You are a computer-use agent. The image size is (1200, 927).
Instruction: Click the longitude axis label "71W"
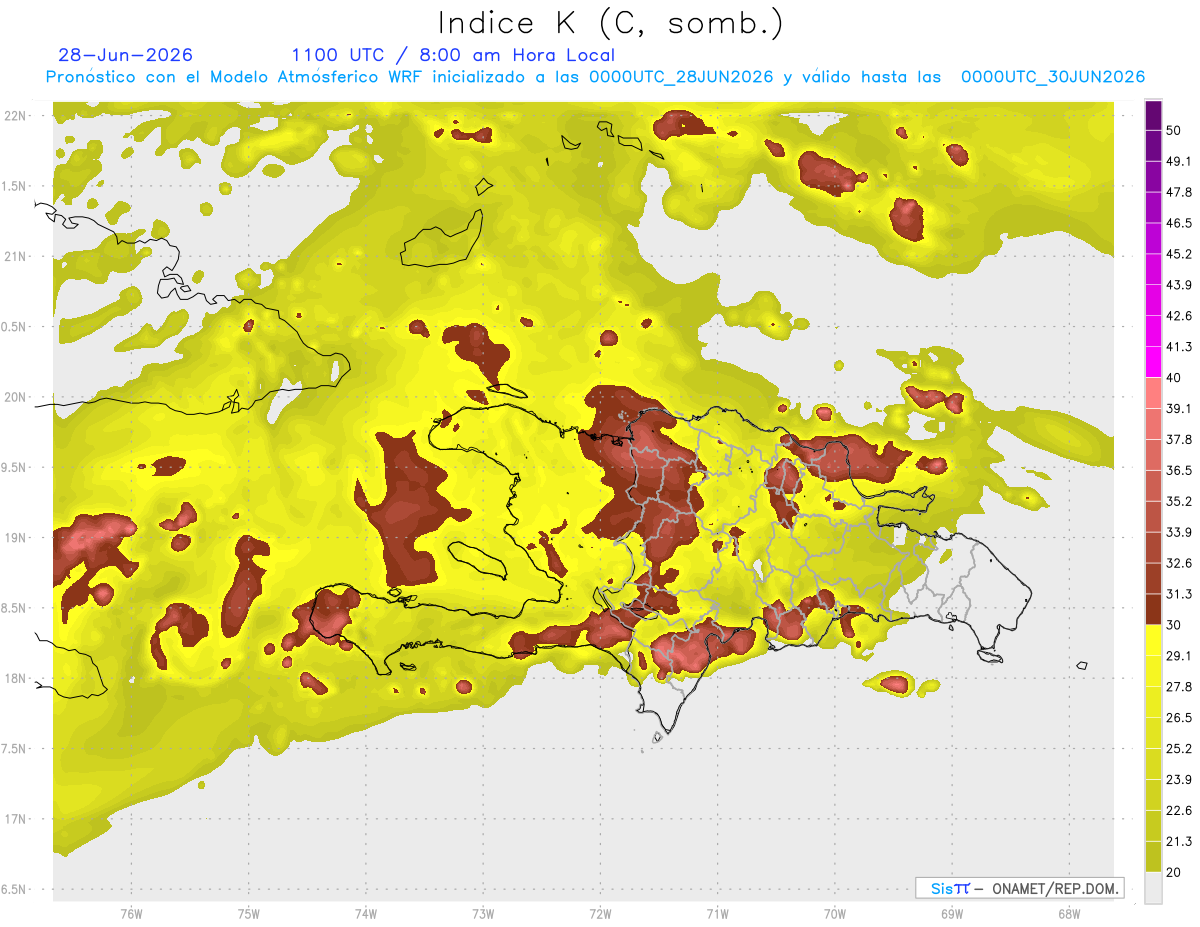[717, 914]
